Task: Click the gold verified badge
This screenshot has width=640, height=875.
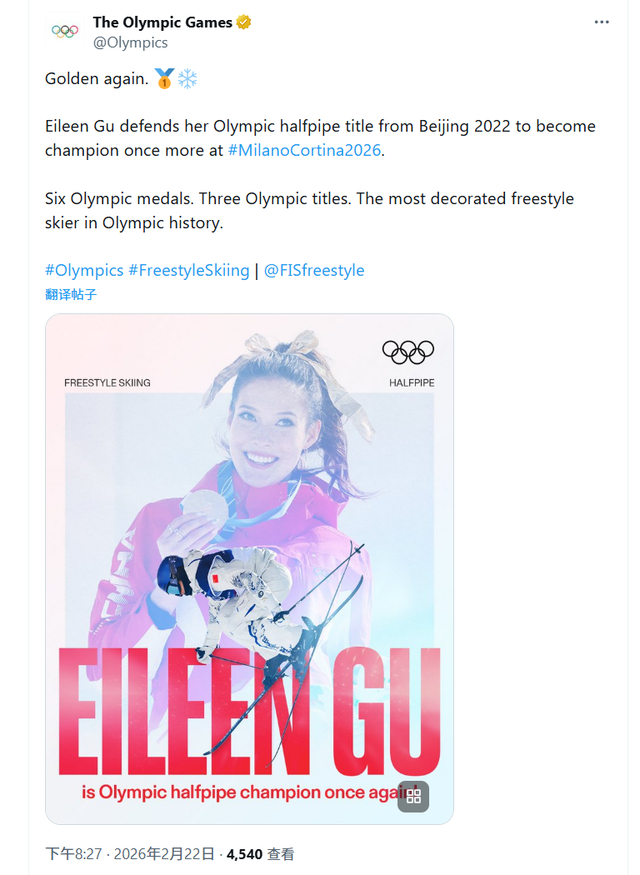Action: [x=245, y=22]
